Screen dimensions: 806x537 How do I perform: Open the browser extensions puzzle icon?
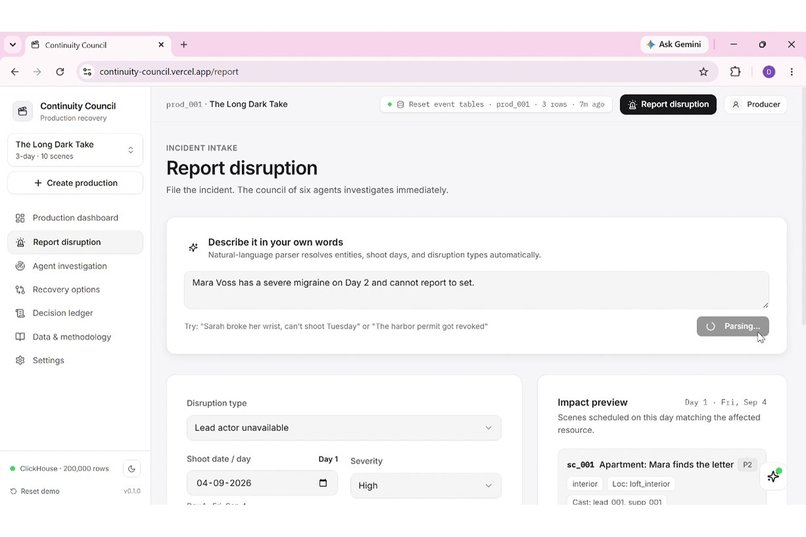735,72
